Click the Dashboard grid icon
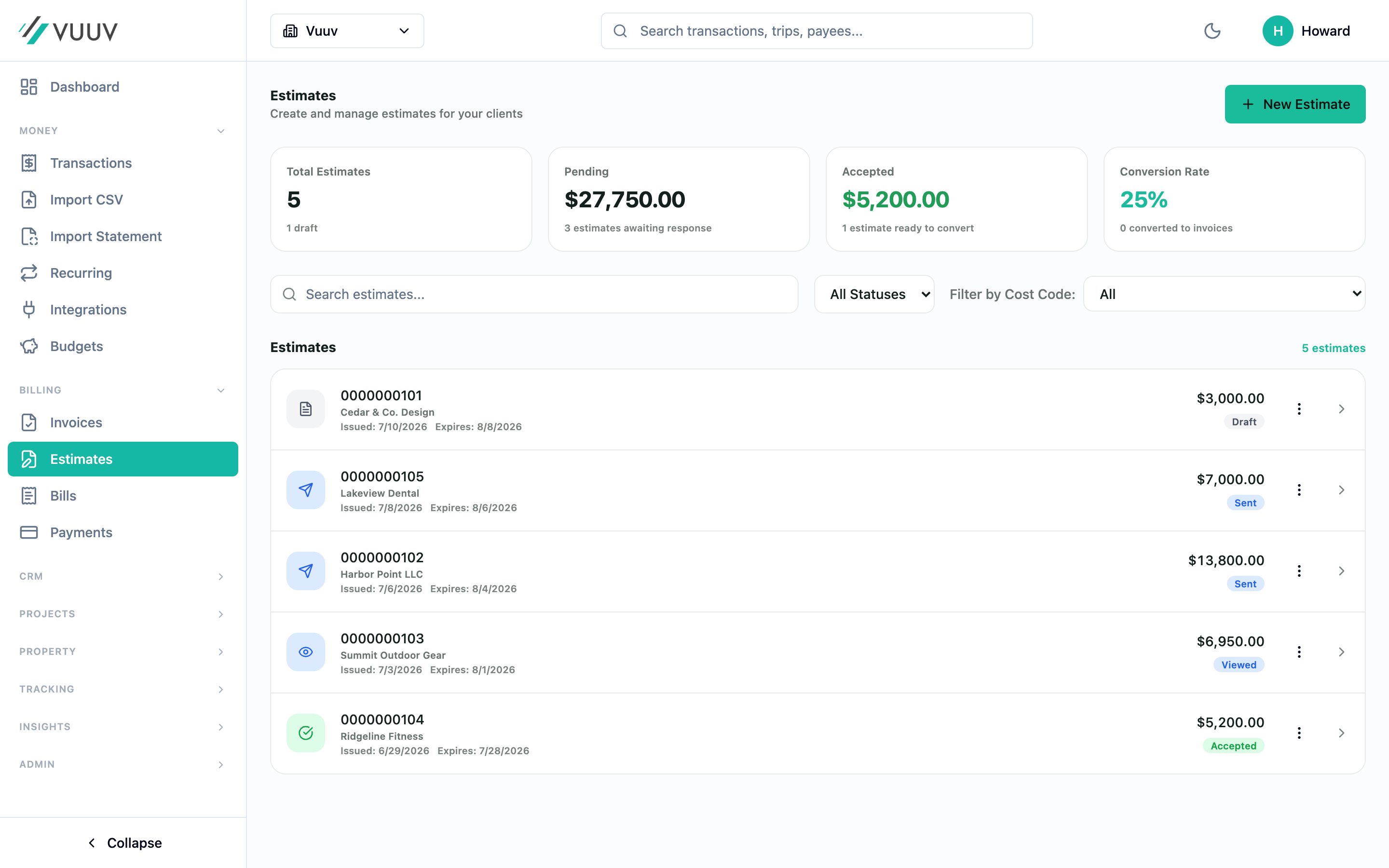Screen dimensions: 1389x868 (x=29, y=87)
